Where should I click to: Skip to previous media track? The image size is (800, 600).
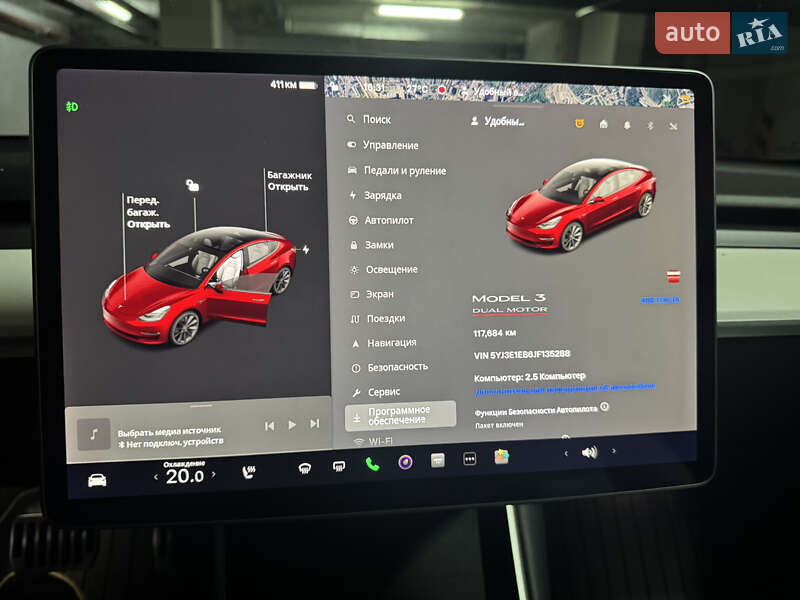click(269, 426)
